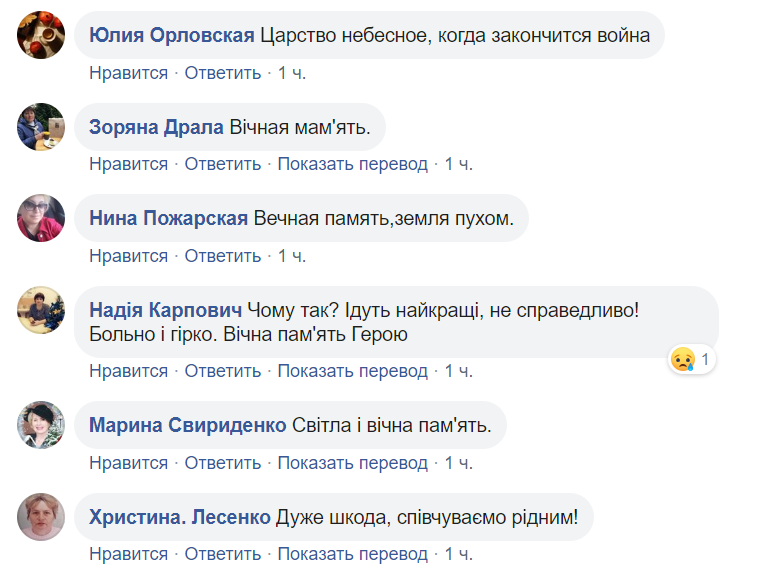763x577 pixels.
Task: Click the Надія Карпович name link
Action: click(x=165, y=310)
